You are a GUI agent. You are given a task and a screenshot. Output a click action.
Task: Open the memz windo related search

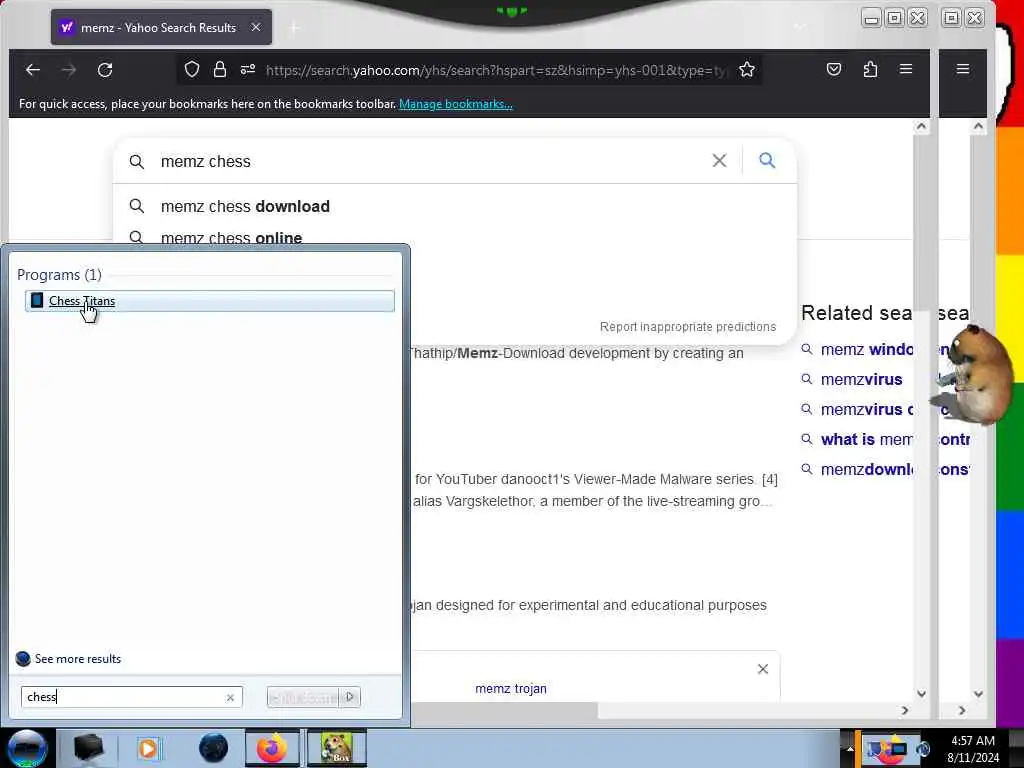coord(866,349)
